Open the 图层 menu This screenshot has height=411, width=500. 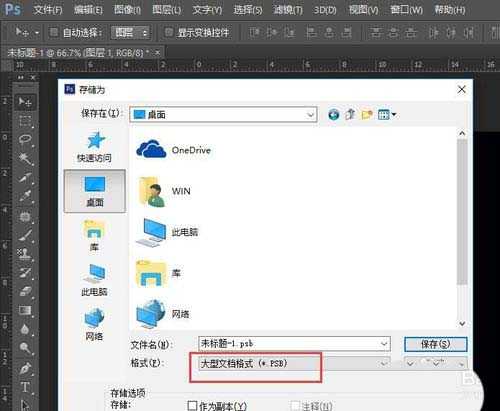click(x=167, y=10)
